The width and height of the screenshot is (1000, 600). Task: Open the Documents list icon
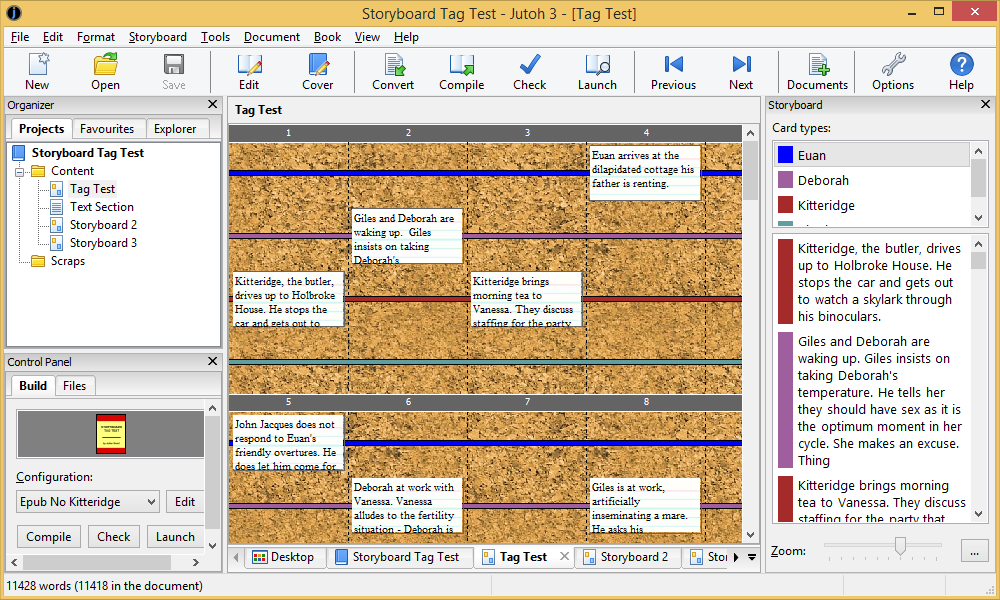817,70
